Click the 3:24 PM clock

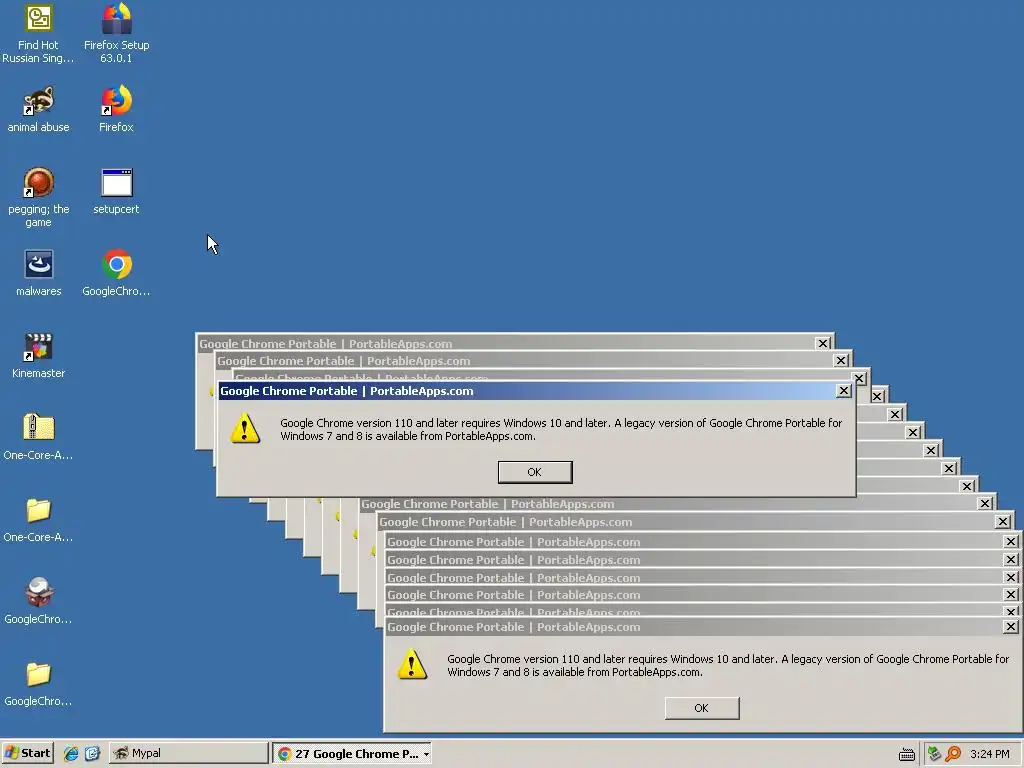(989, 754)
